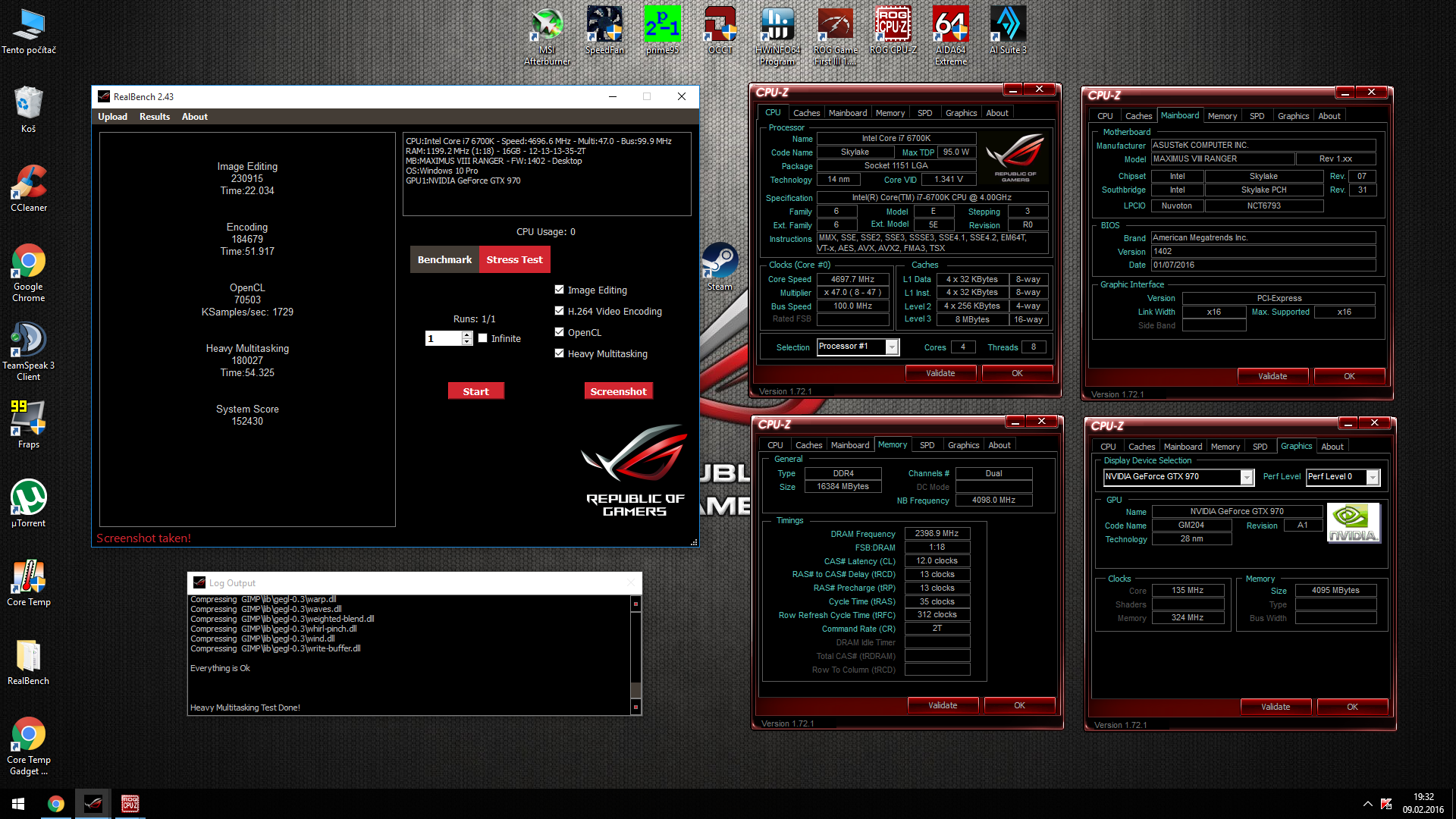
Task: Open the ROG GameFirst III icon
Action: [x=835, y=36]
